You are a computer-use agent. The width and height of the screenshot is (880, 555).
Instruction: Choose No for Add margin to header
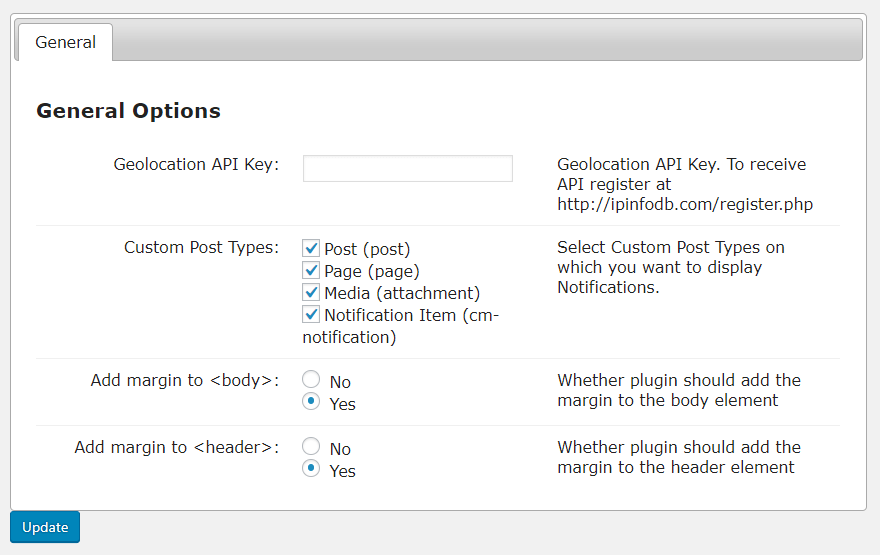pos(311,447)
